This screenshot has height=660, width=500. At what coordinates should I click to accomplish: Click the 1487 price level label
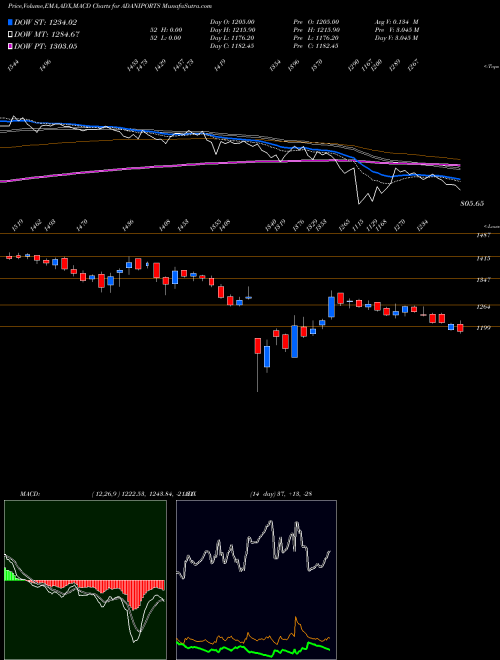pyautogui.click(x=483, y=235)
